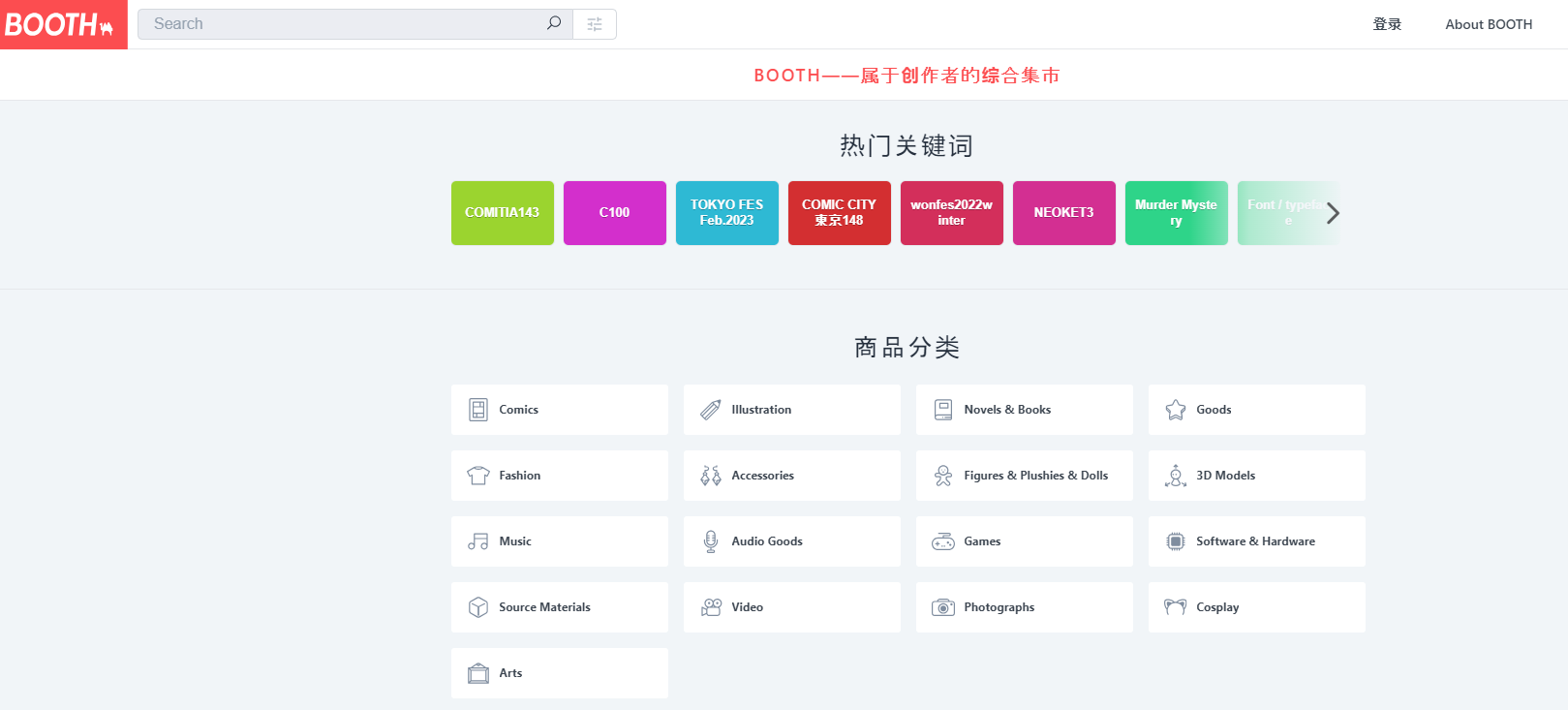Go to Games category
The image size is (1568, 710).
point(1025,541)
